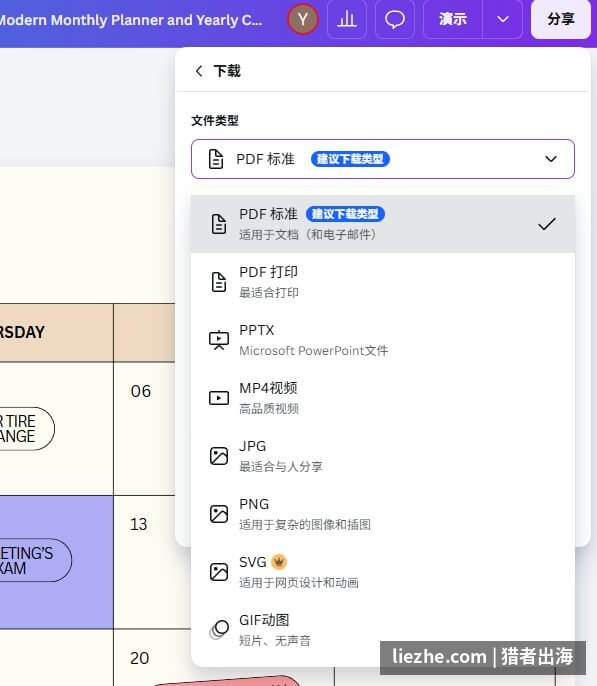Click the 高品质视频 description

tap(269, 408)
